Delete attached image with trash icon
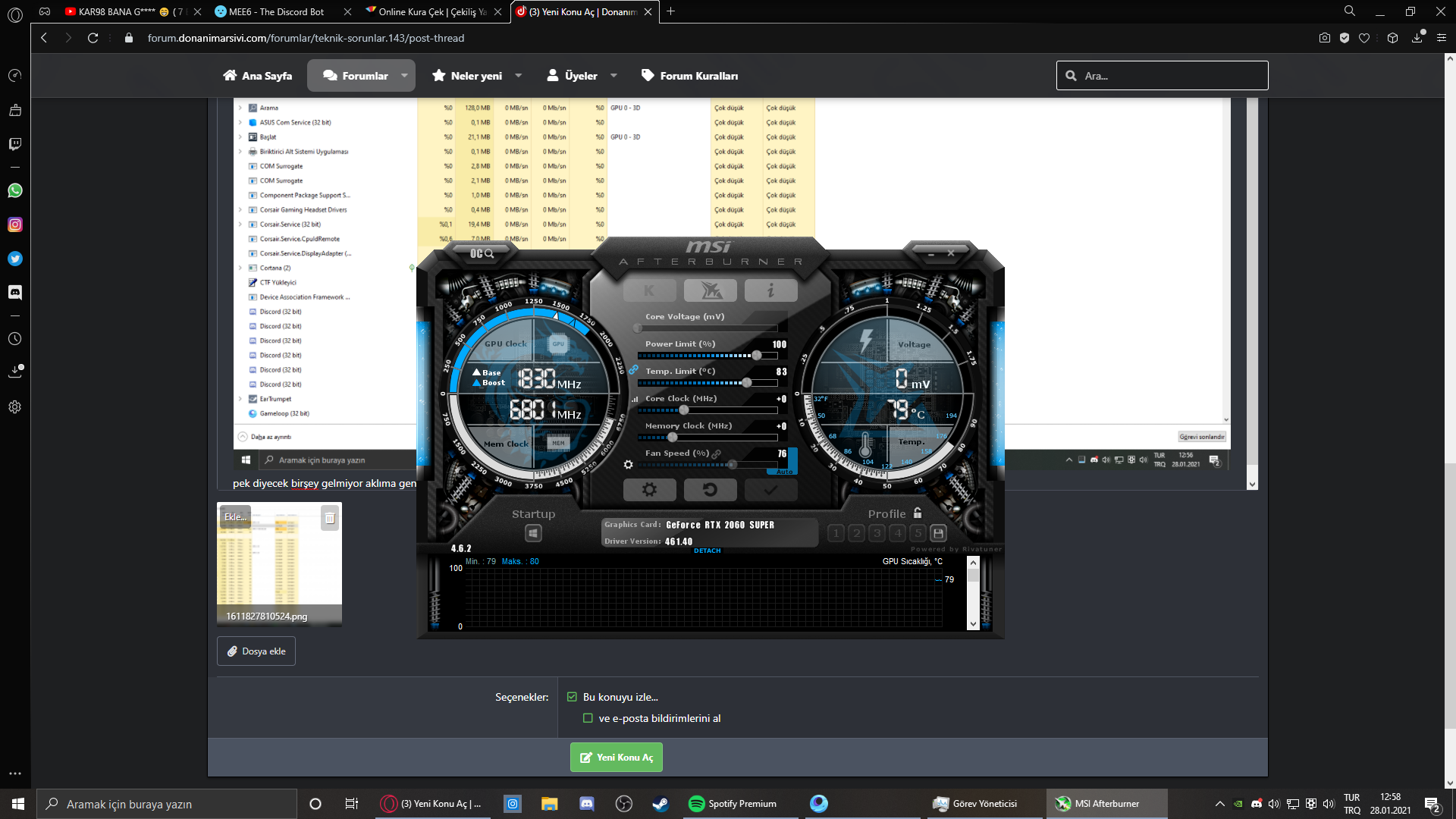 (330, 519)
